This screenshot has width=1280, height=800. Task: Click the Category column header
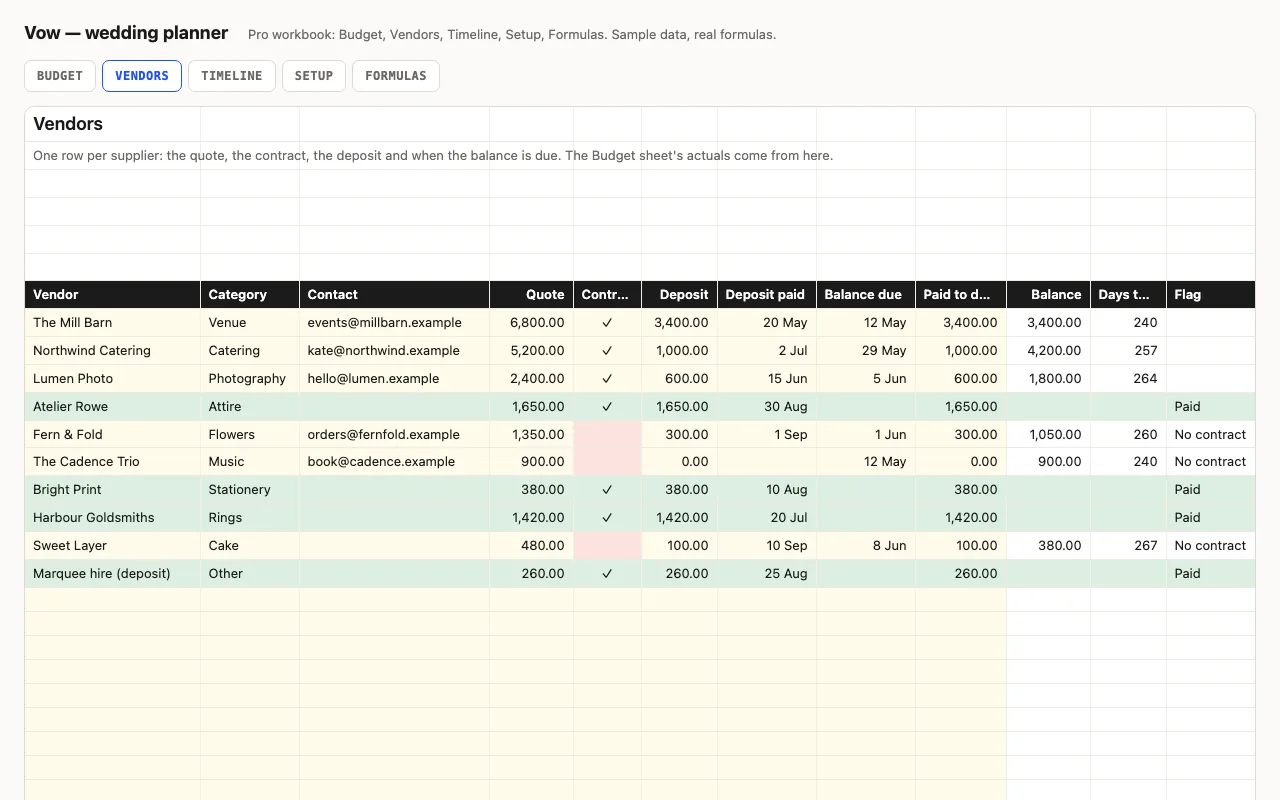coord(250,295)
